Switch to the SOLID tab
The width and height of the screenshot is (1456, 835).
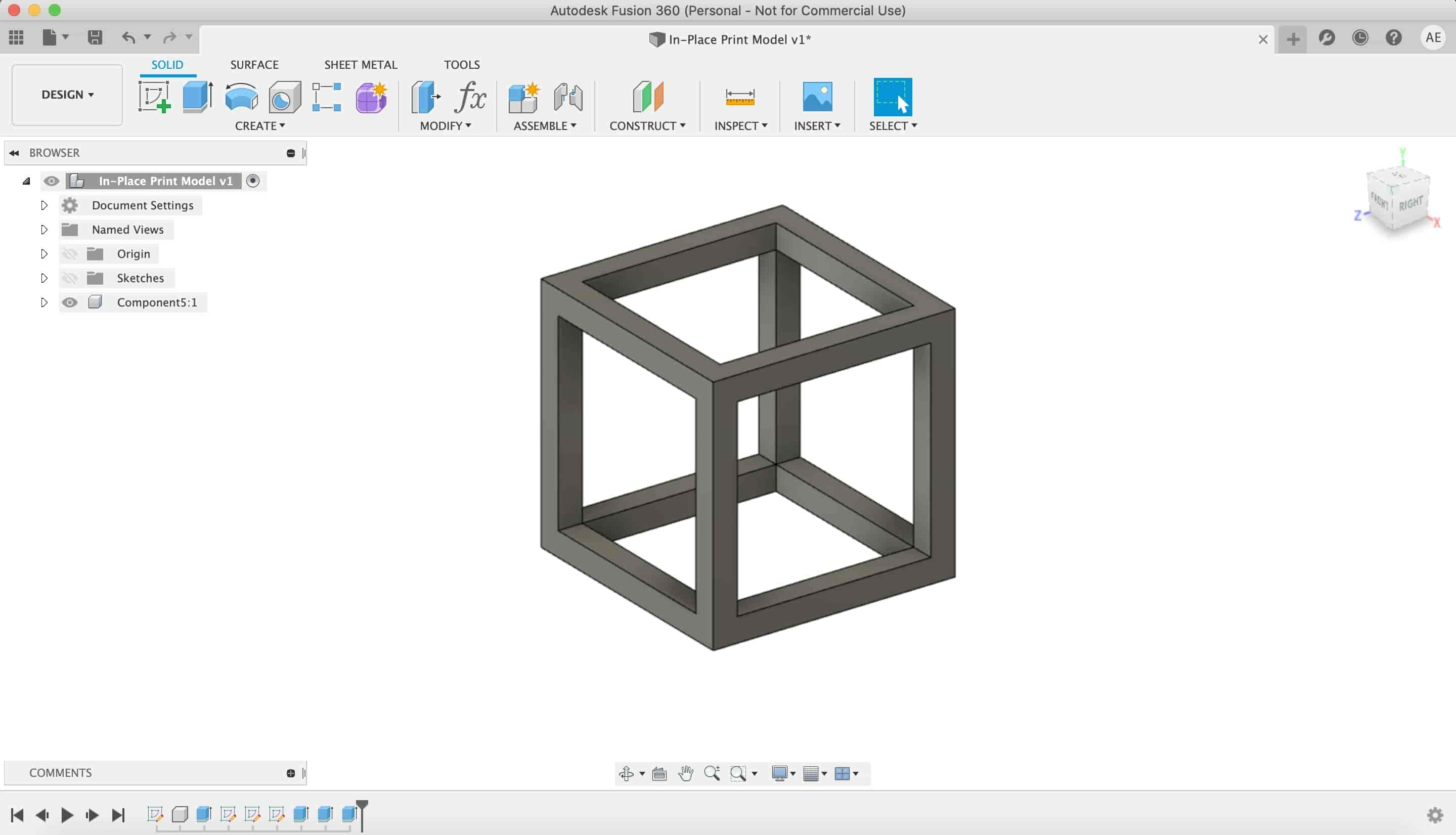(x=167, y=65)
